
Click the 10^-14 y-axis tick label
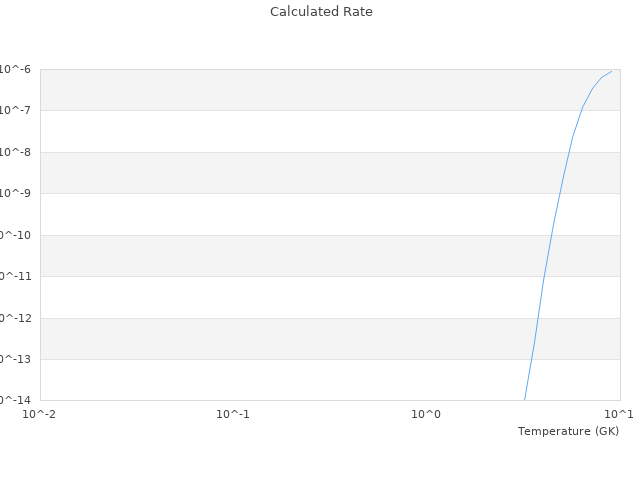pyautogui.click(x=16, y=400)
